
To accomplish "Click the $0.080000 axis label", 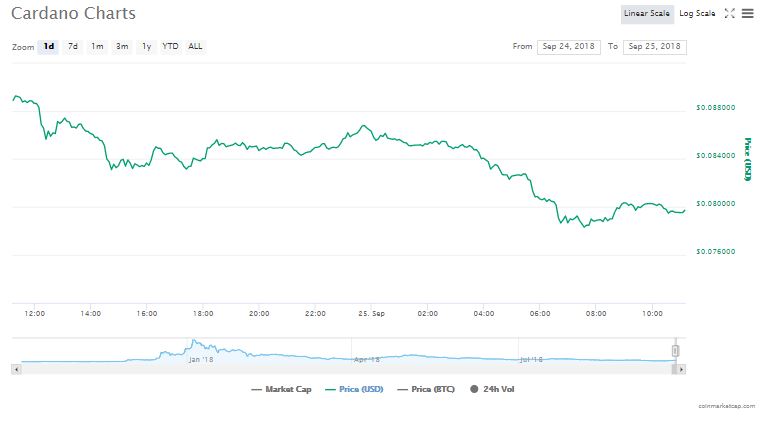I will (715, 204).
